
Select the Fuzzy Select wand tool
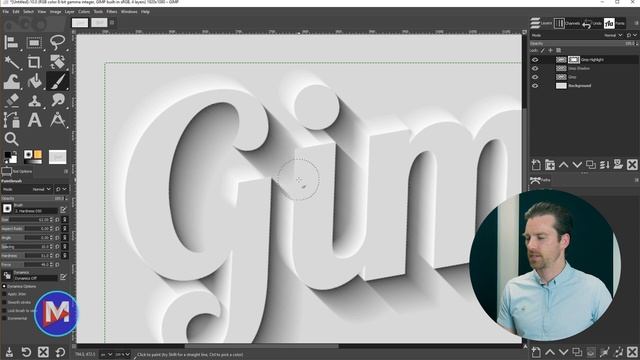point(11,62)
